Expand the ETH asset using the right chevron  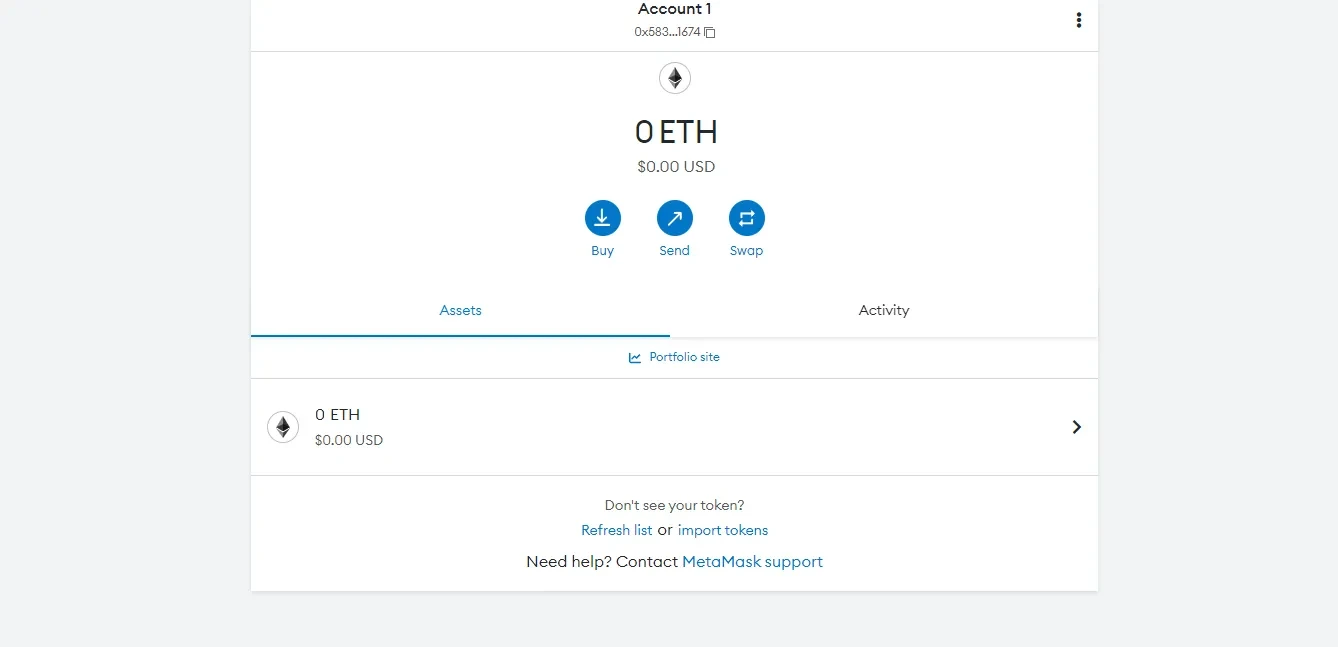point(1076,427)
